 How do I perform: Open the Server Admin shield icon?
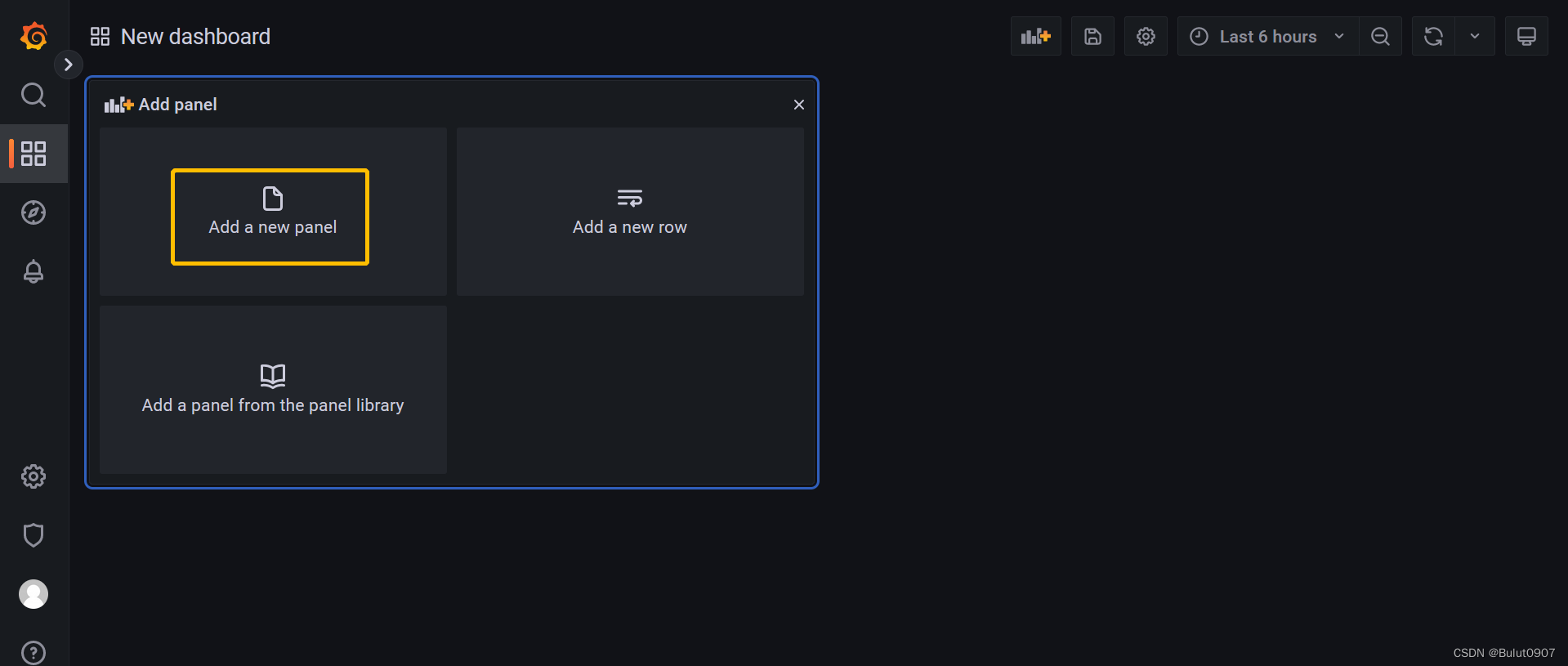point(34,535)
